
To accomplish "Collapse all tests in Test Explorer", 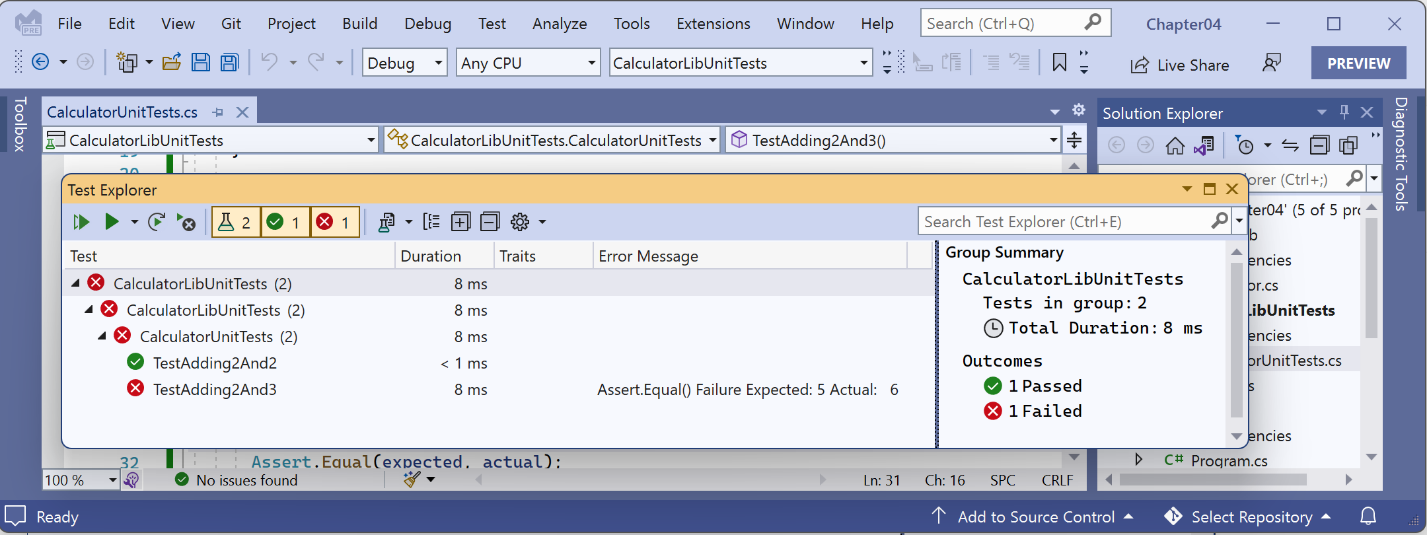I will tap(490, 222).
